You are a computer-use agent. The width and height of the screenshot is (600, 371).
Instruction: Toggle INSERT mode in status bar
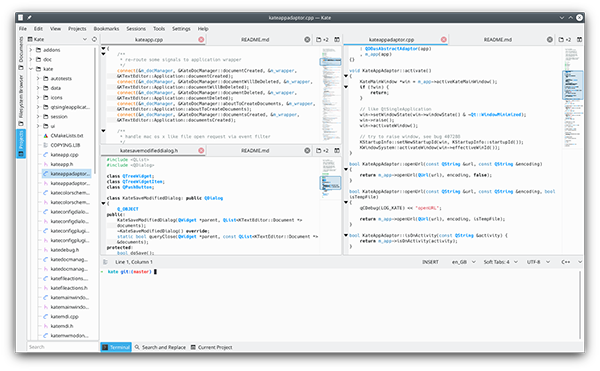pyautogui.click(x=430, y=262)
